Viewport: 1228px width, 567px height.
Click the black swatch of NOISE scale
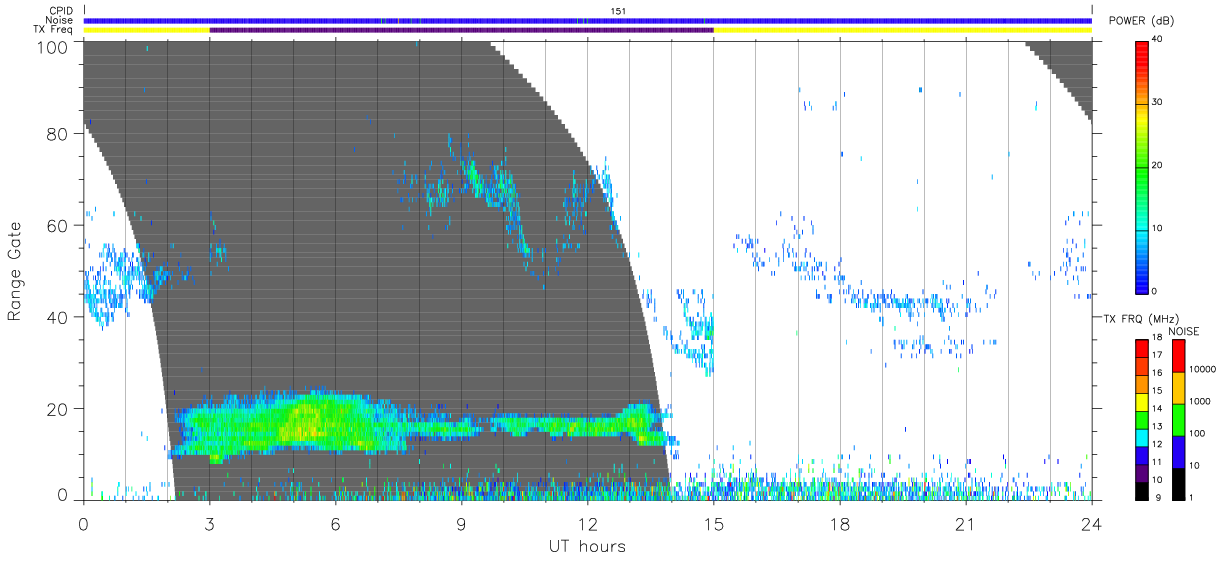click(x=1178, y=484)
